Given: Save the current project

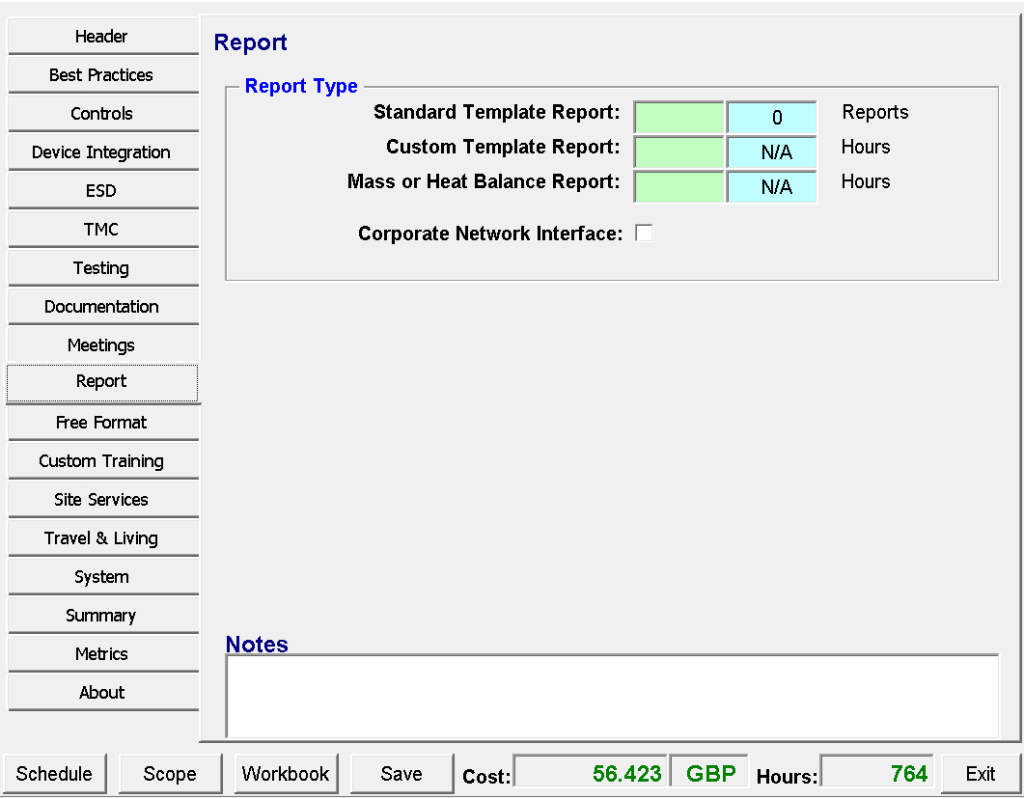Looking at the screenshot, I should tap(401, 774).
